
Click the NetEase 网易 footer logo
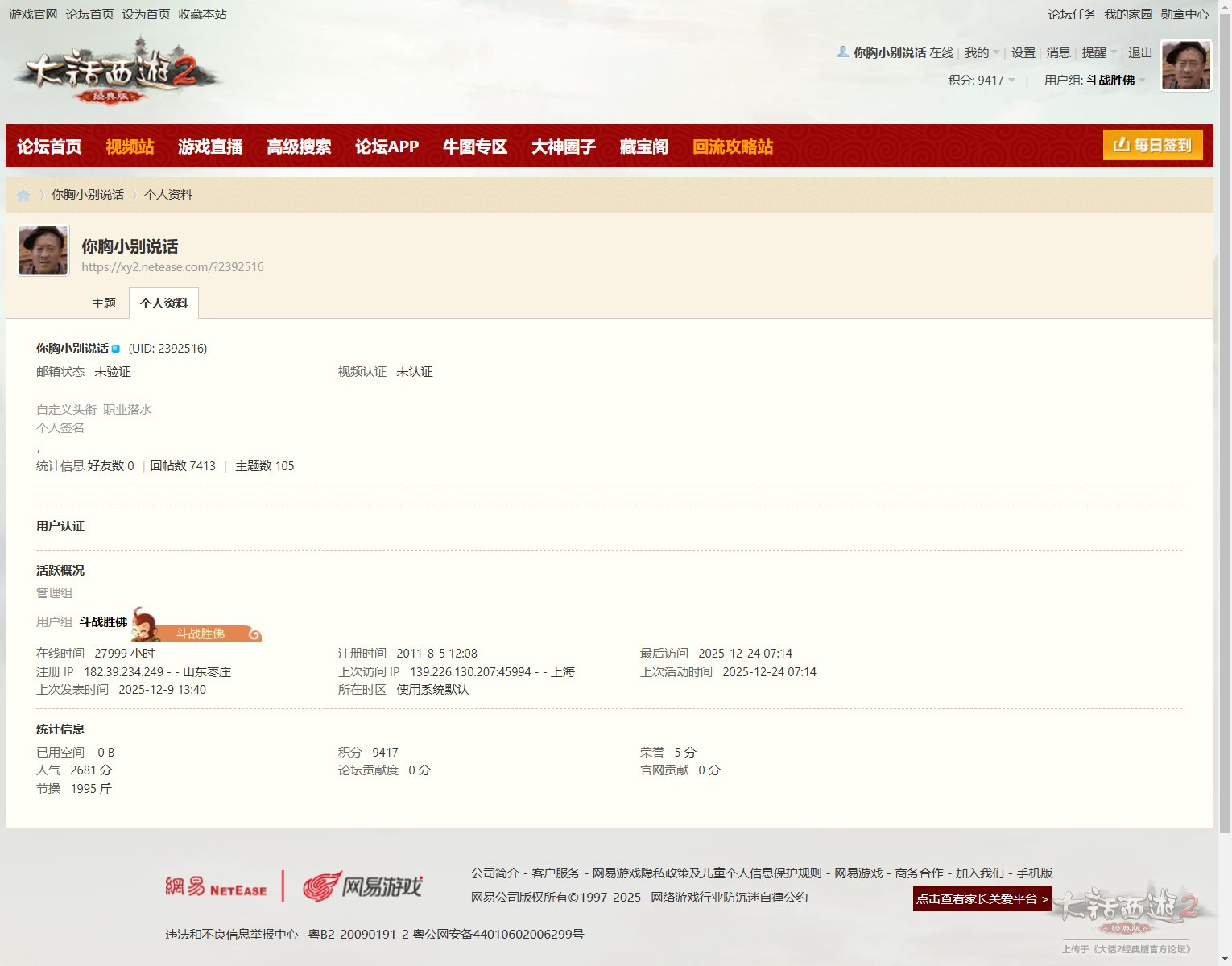click(216, 887)
